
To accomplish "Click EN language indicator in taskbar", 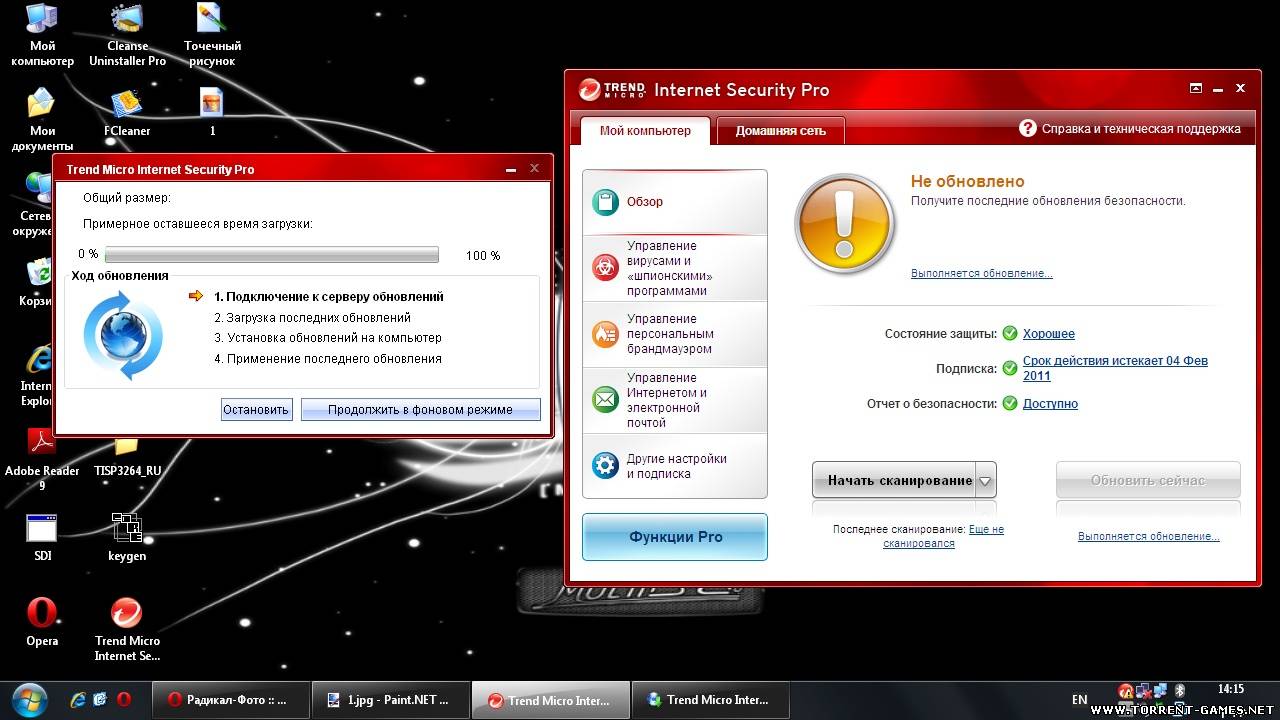I will pyautogui.click(x=1080, y=699).
